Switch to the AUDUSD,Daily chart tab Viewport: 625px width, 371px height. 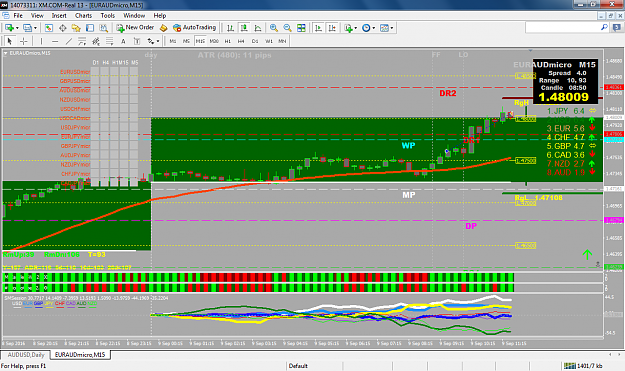pyautogui.click(x=26, y=355)
